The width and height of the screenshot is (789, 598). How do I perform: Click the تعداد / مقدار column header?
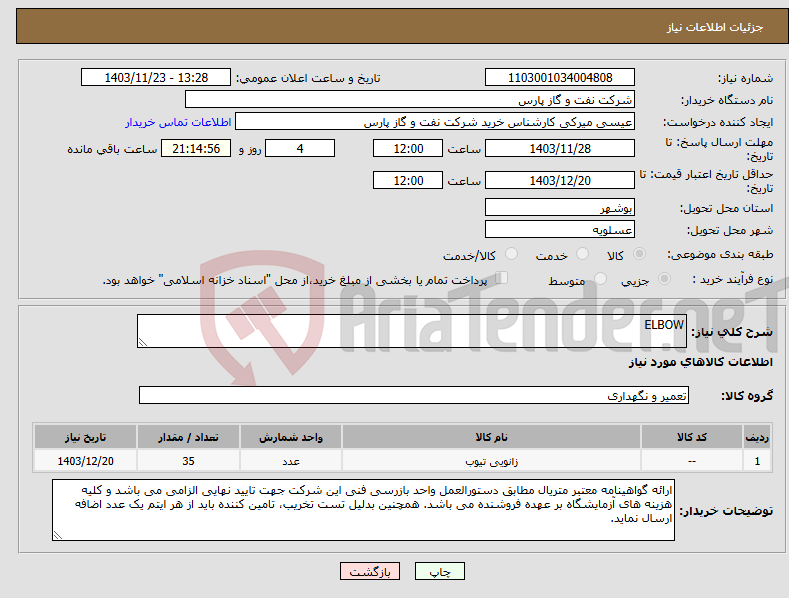[188, 437]
